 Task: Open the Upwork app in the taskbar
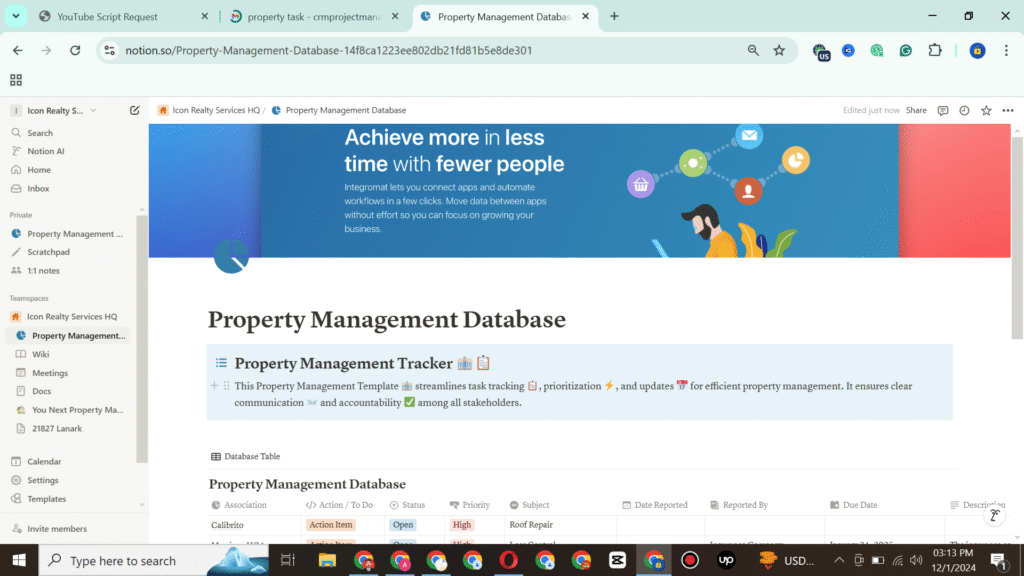[726, 560]
